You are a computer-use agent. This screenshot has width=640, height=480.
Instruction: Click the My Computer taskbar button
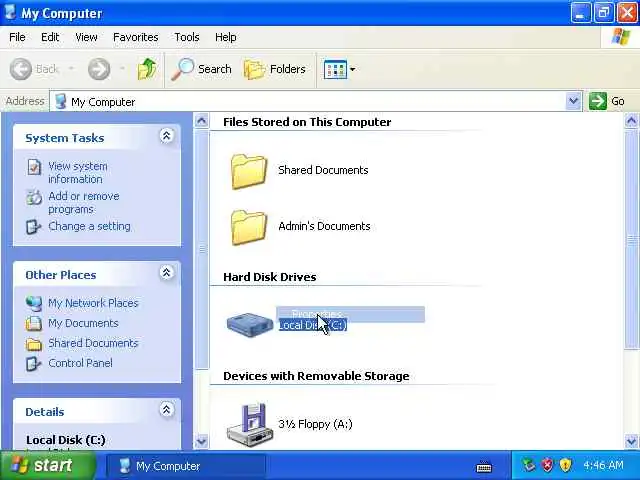pos(185,466)
